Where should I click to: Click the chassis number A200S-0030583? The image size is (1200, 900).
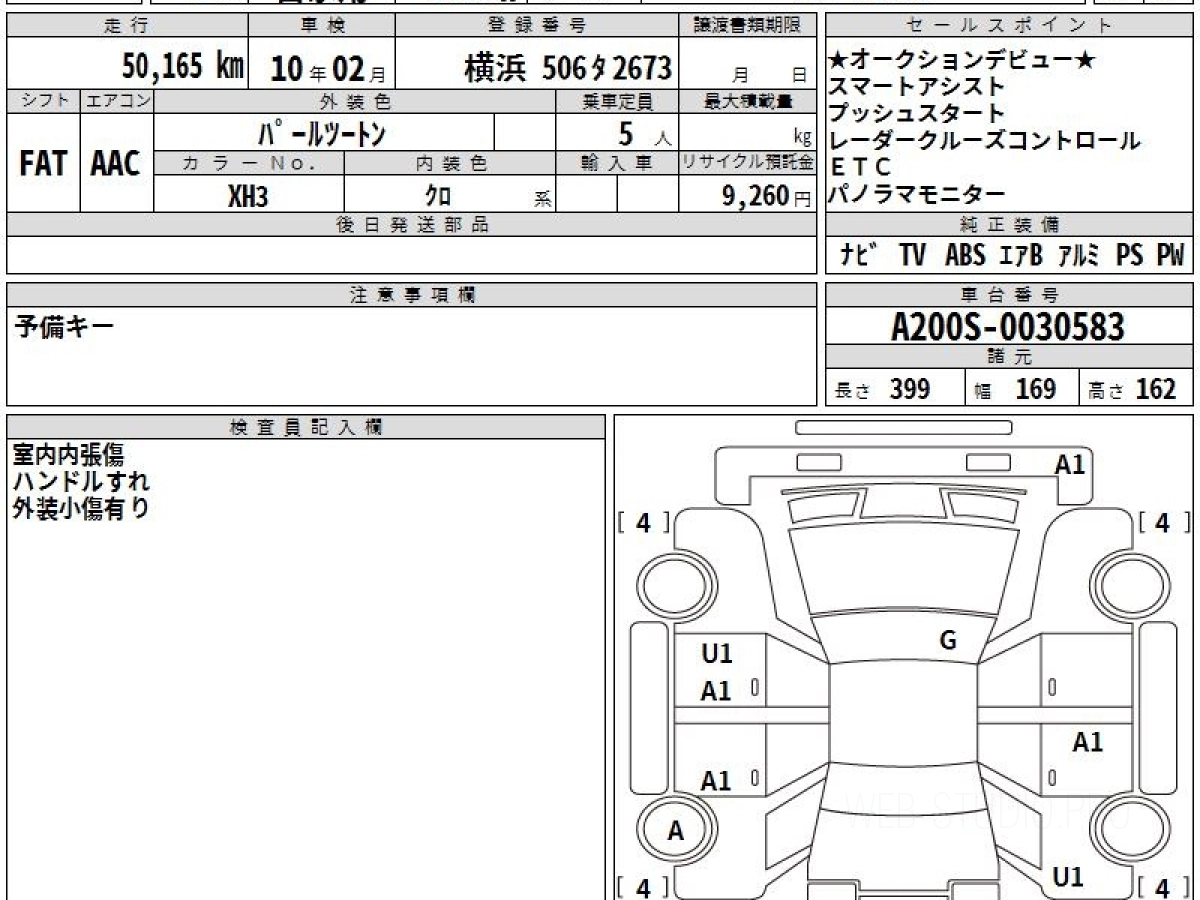(x=1008, y=326)
